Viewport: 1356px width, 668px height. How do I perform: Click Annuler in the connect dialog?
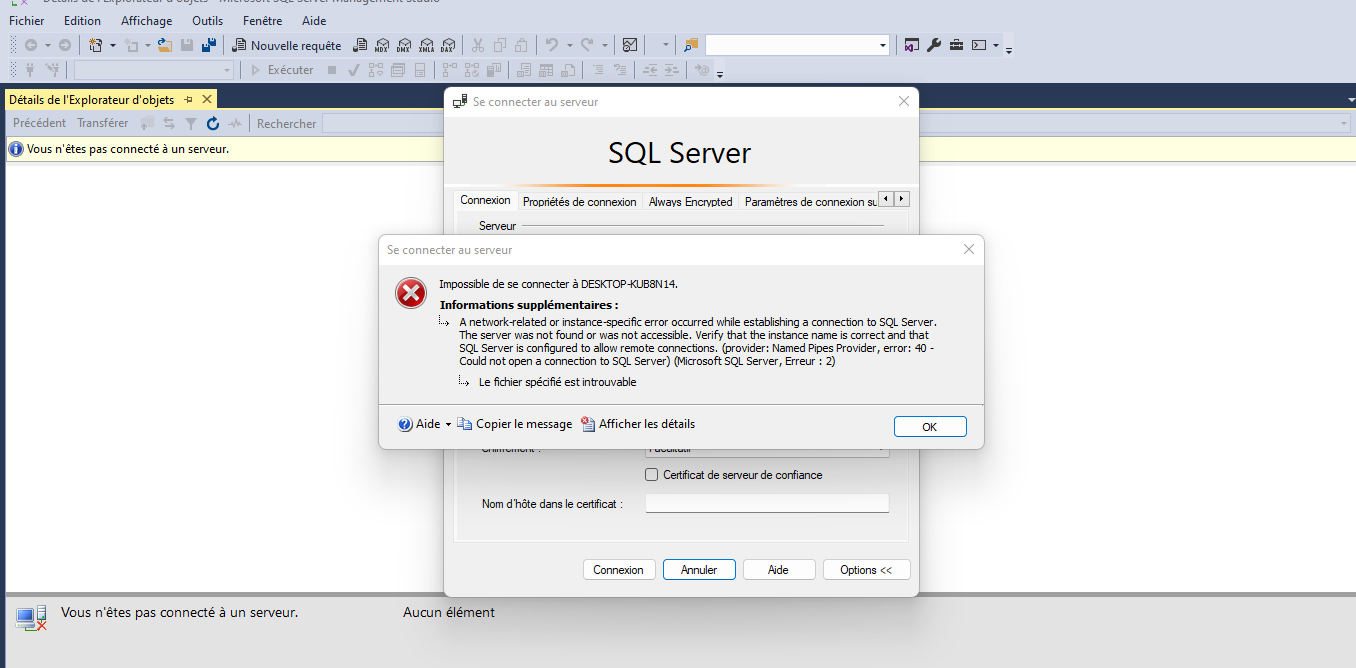[x=699, y=570]
